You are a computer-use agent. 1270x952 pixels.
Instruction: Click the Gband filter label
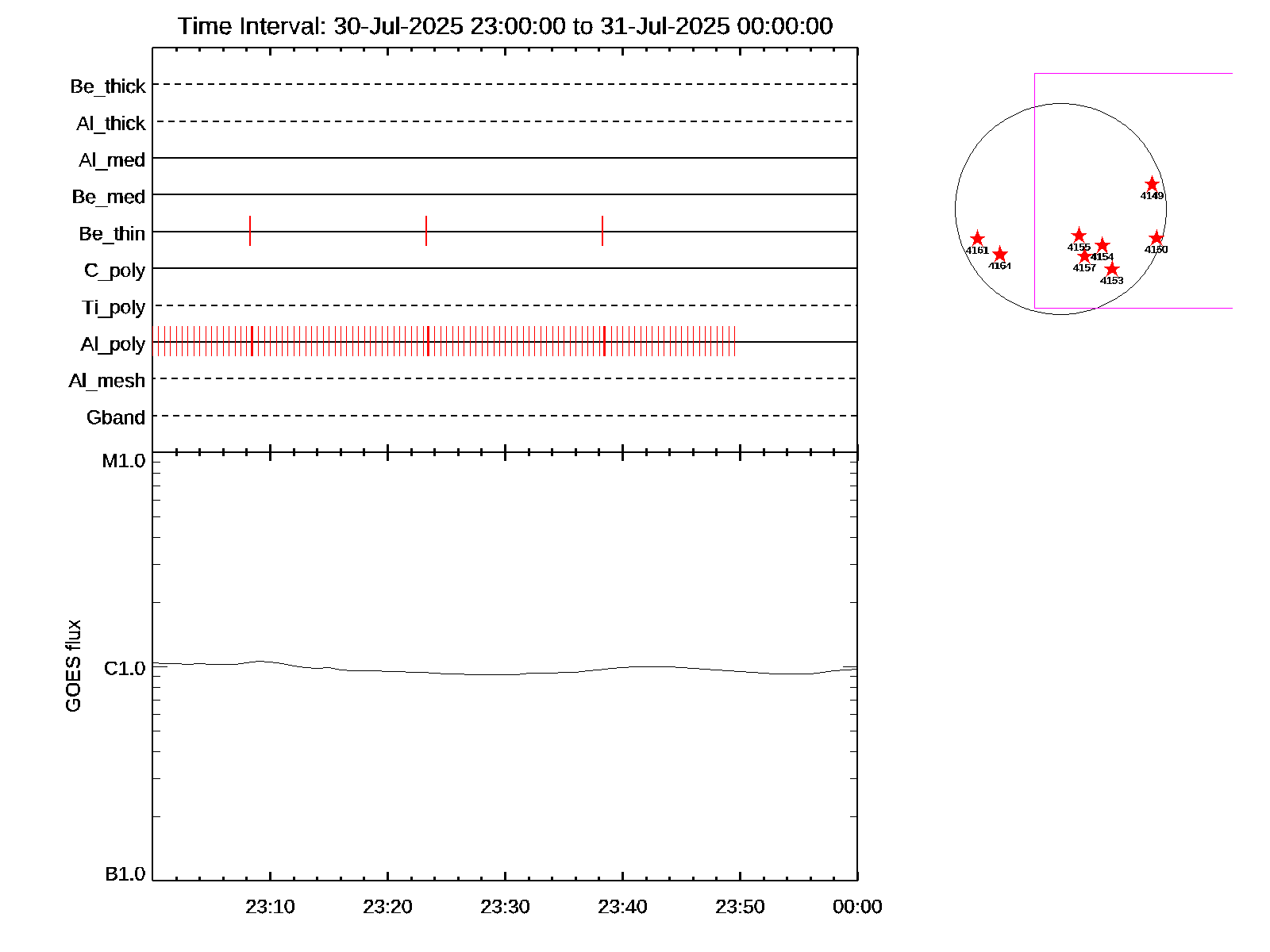point(116,417)
